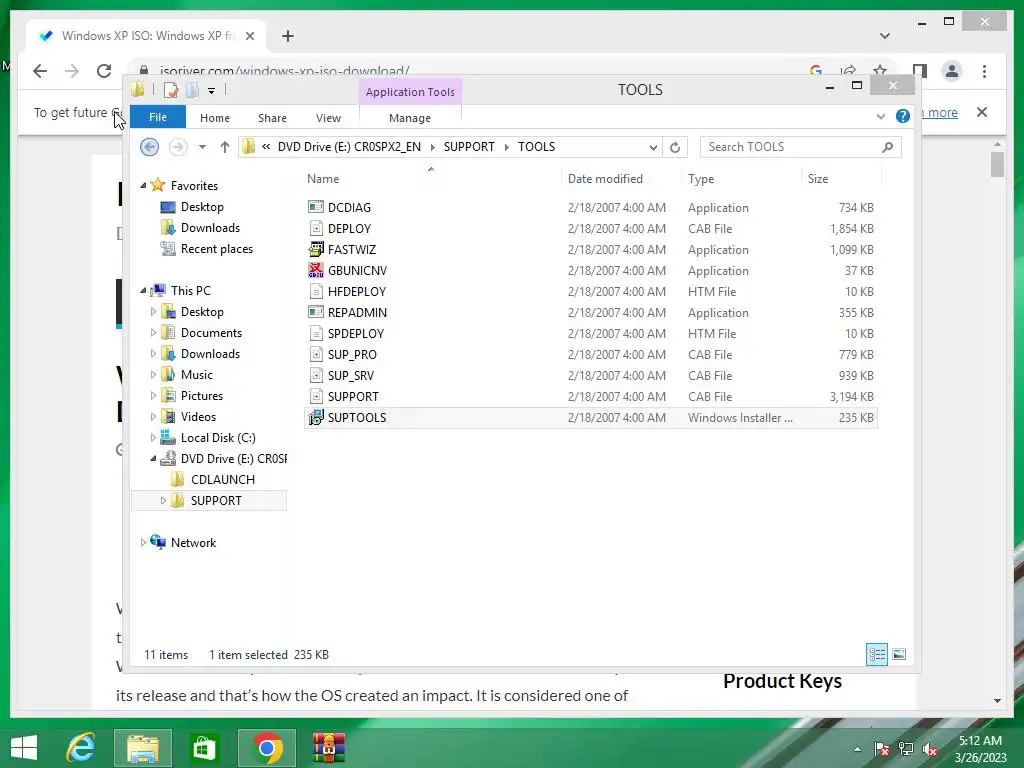Expand the Network tree node
The width and height of the screenshot is (1024, 768).
click(x=143, y=543)
